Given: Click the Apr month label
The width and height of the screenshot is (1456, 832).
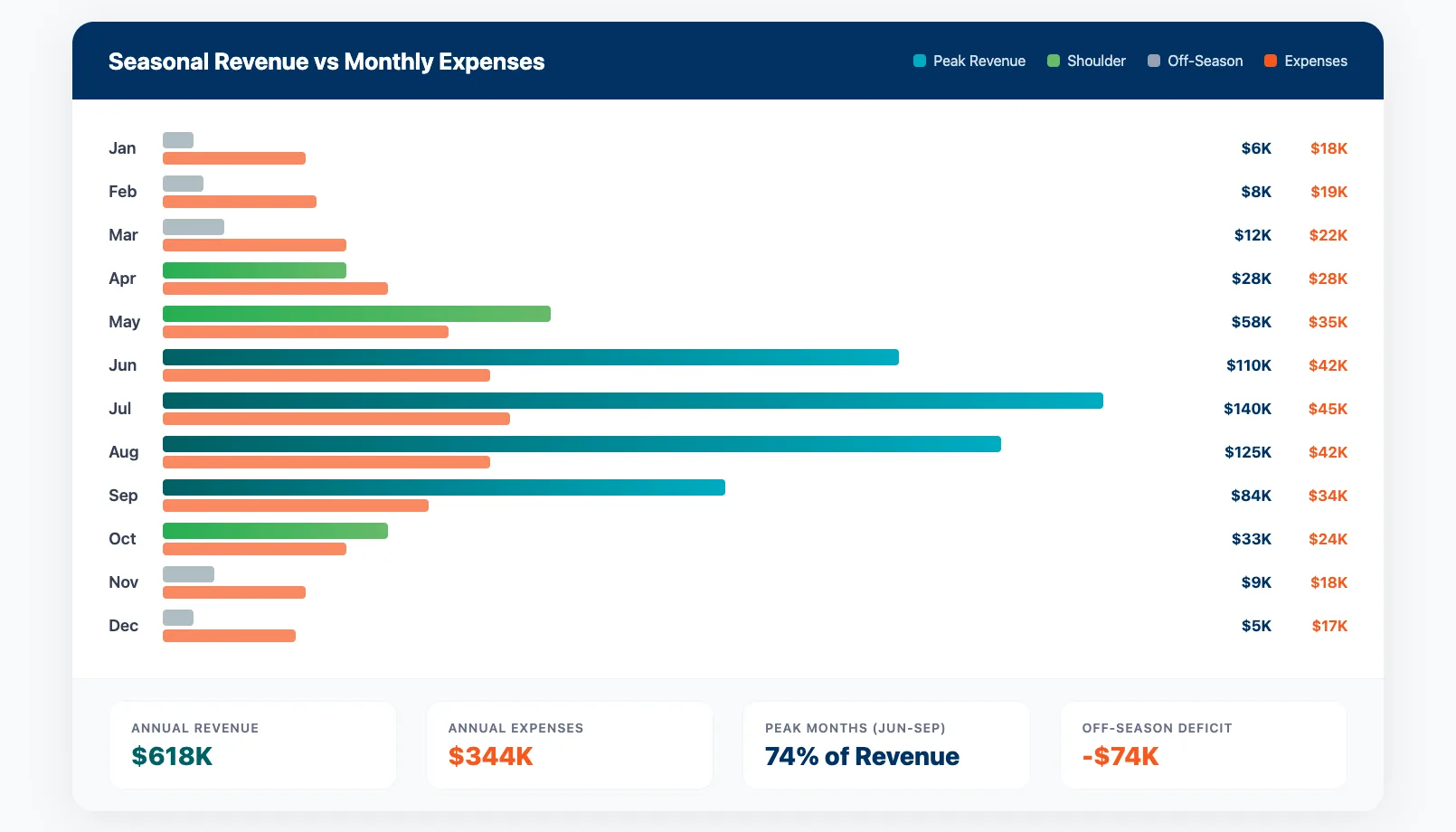Looking at the screenshot, I should coord(122,279).
